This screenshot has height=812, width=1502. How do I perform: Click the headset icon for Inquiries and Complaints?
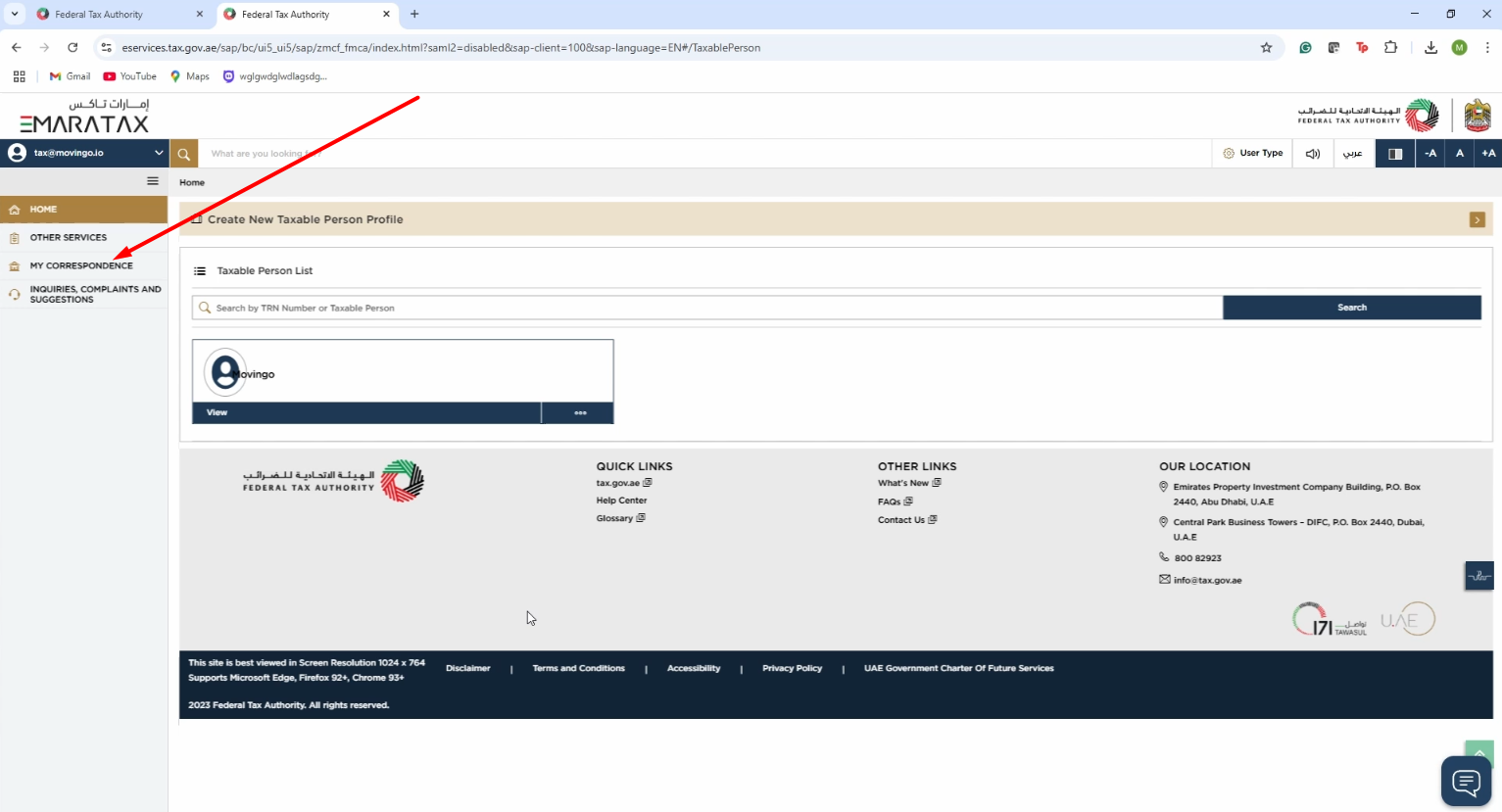click(14, 294)
